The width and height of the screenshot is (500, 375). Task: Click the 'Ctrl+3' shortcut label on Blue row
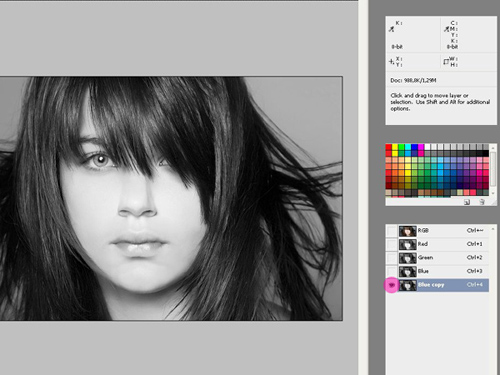click(474, 271)
